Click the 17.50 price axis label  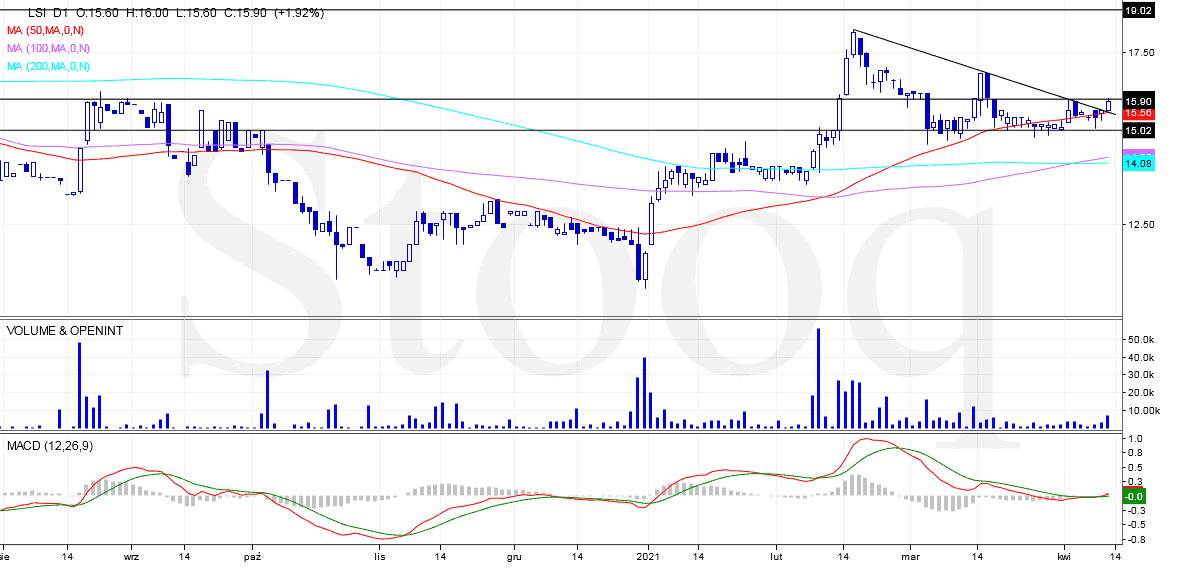click(x=1141, y=52)
